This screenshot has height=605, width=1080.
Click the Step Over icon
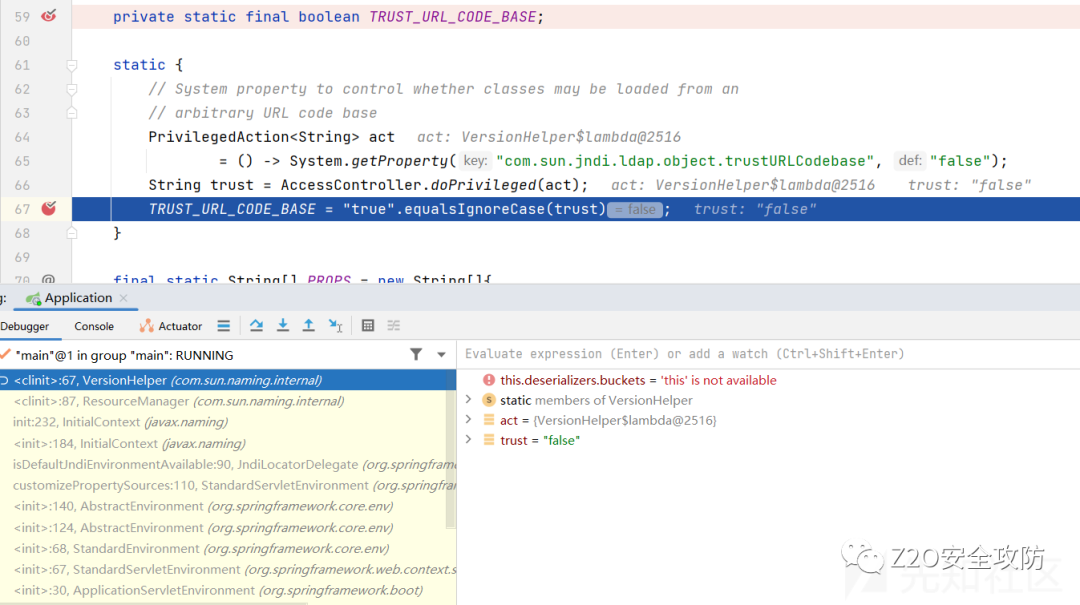(256, 326)
